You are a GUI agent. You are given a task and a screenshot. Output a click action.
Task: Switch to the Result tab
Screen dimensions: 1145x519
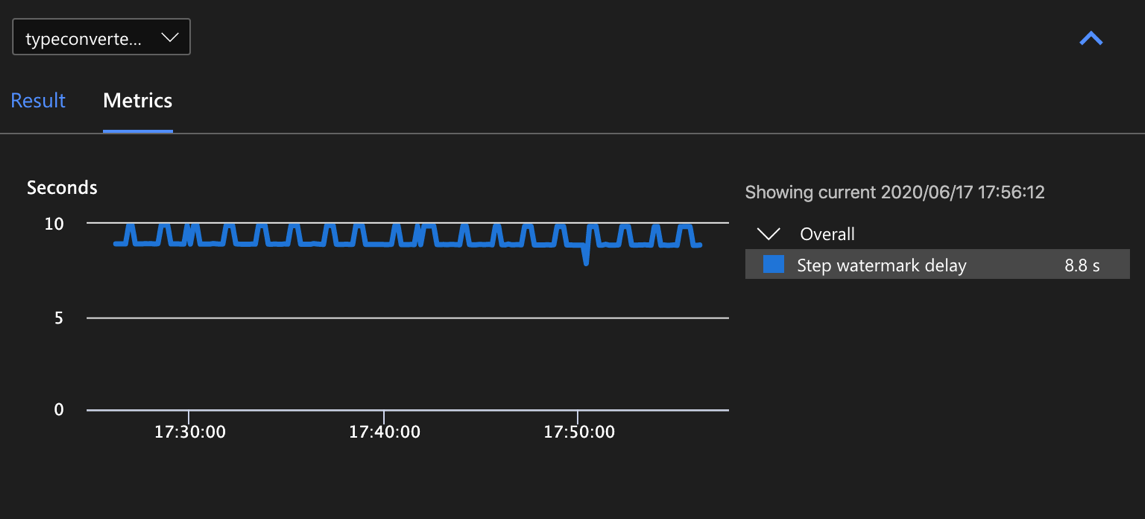click(x=38, y=101)
